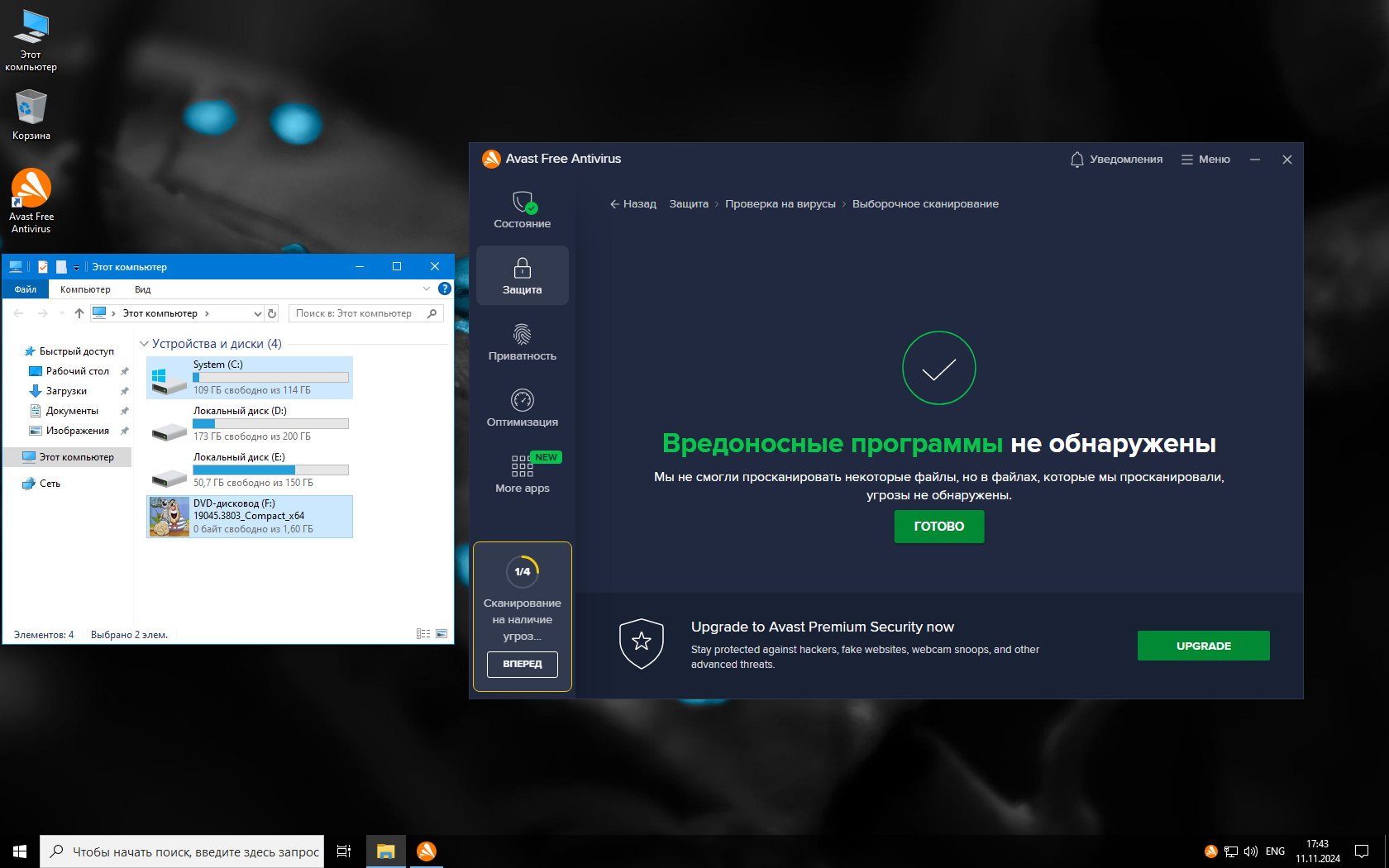This screenshot has height=868, width=1389.
Task: Open the Вид ribbon tab
Action: 142,289
